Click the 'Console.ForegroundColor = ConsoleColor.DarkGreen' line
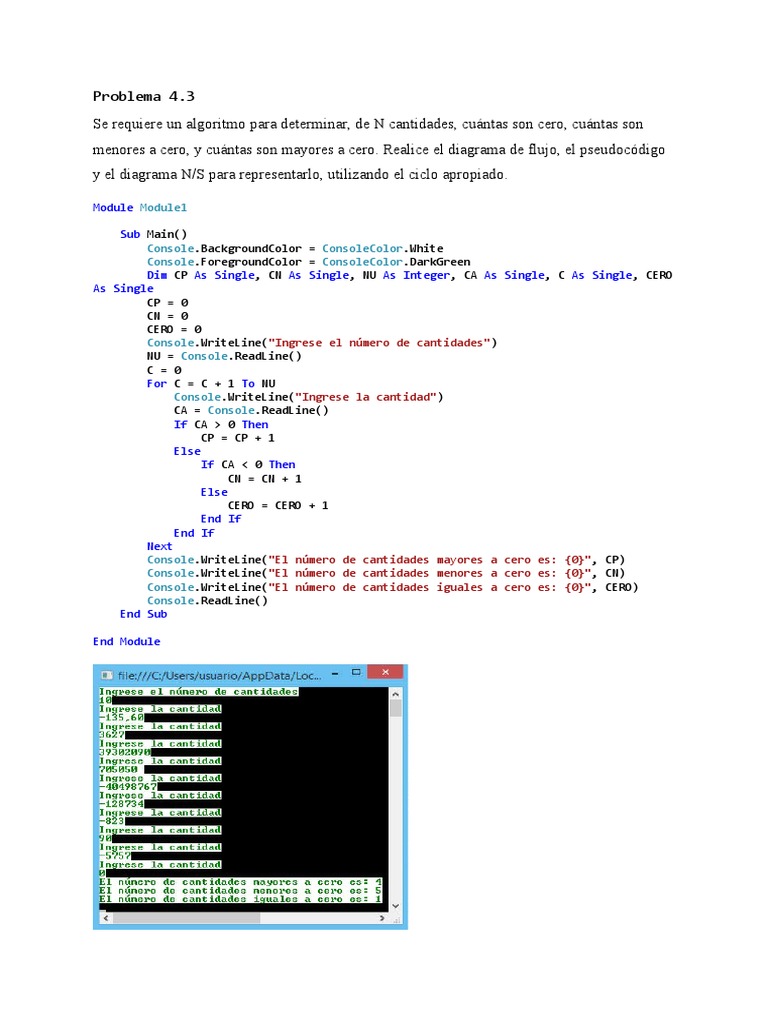768x1024 pixels. pos(308,262)
